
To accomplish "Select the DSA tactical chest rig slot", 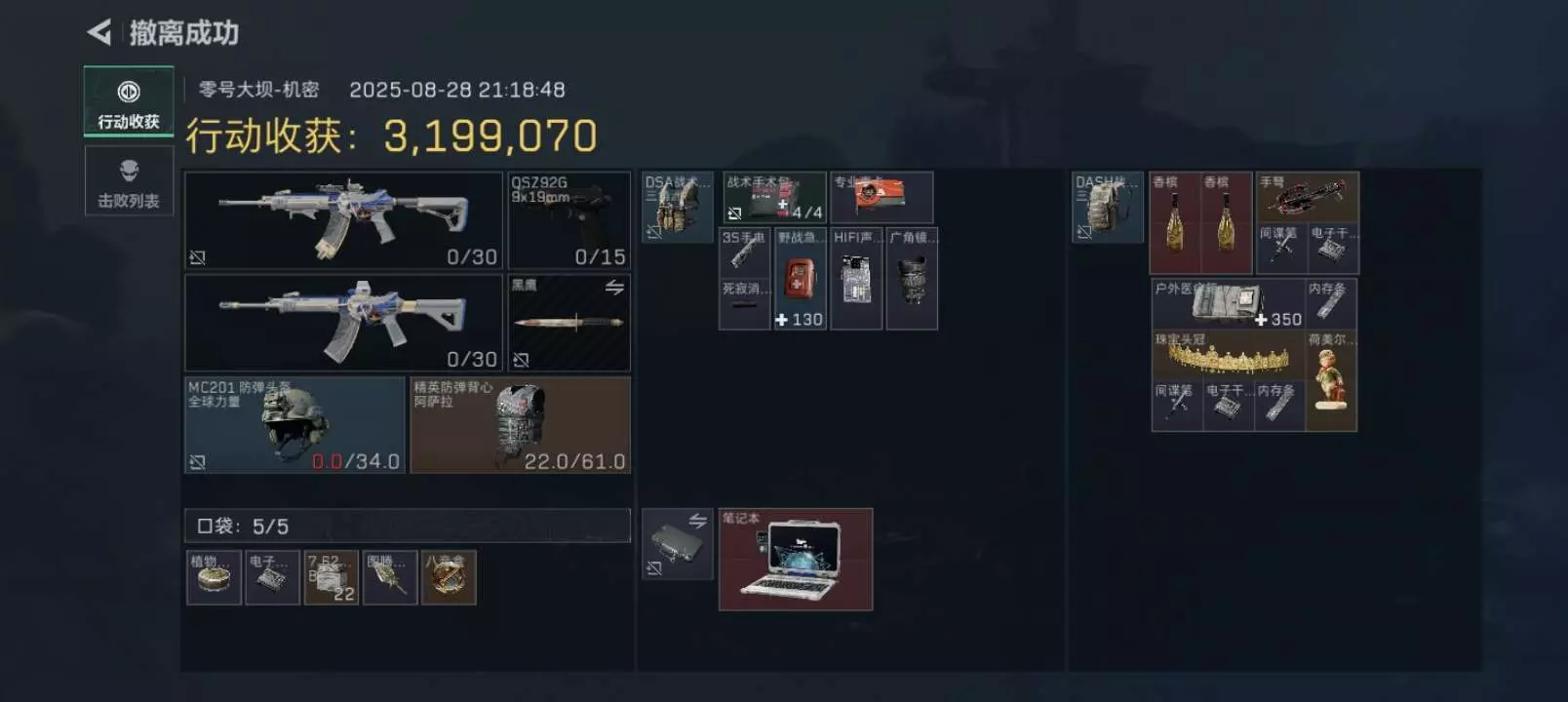I will pos(678,207).
